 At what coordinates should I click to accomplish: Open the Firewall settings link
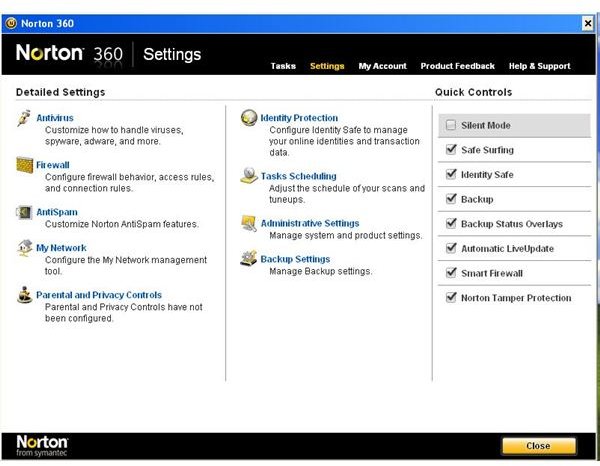click(53, 165)
